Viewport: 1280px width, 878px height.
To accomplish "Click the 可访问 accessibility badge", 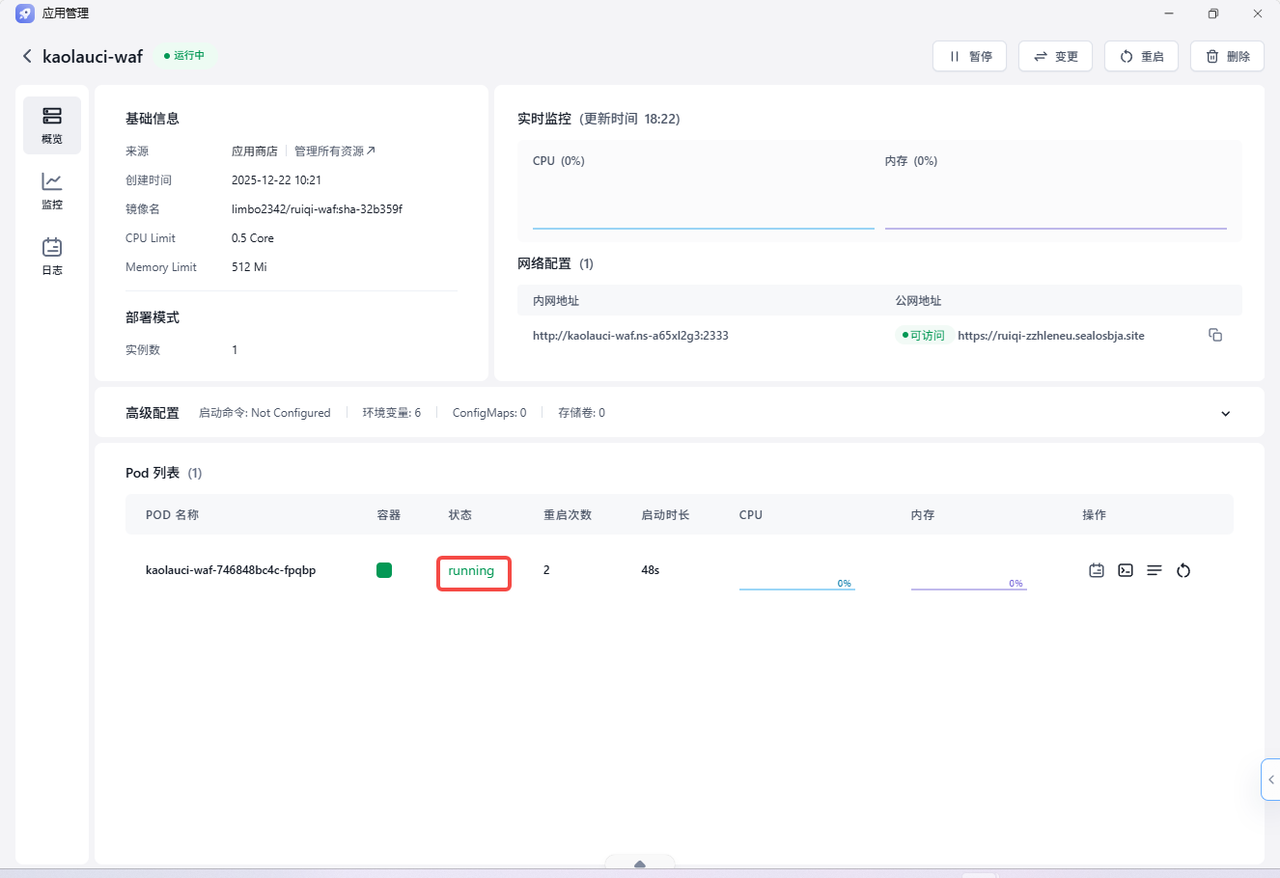I will pos(922,336).
